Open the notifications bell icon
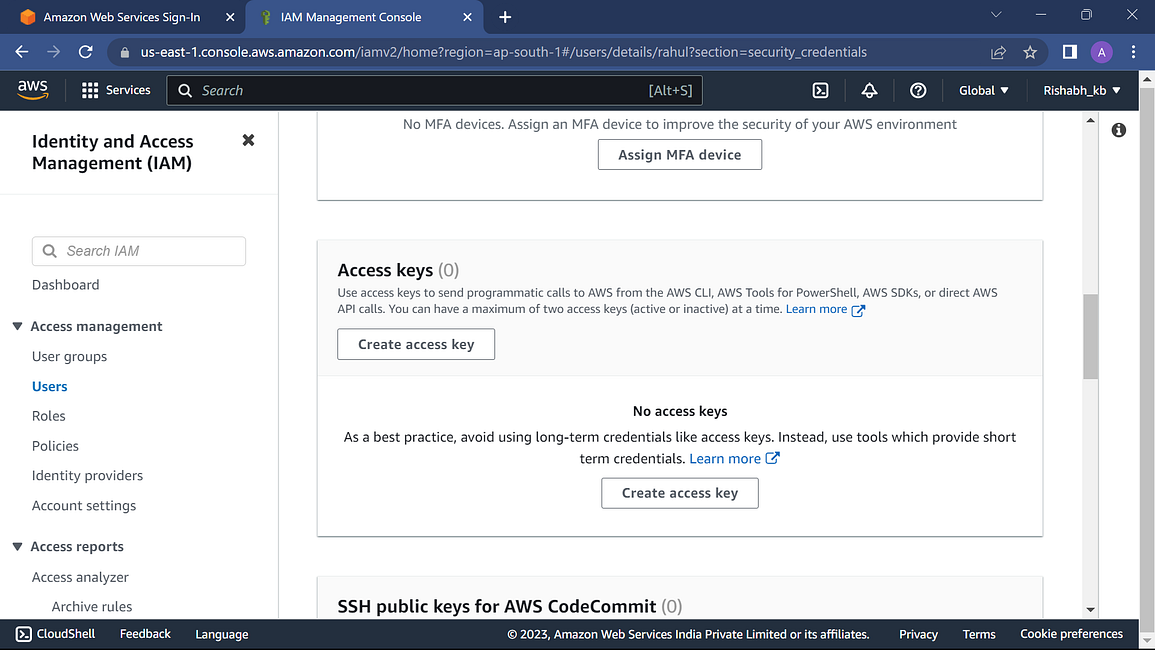Viewport: 1155px width, 650px height. (869, 90)
